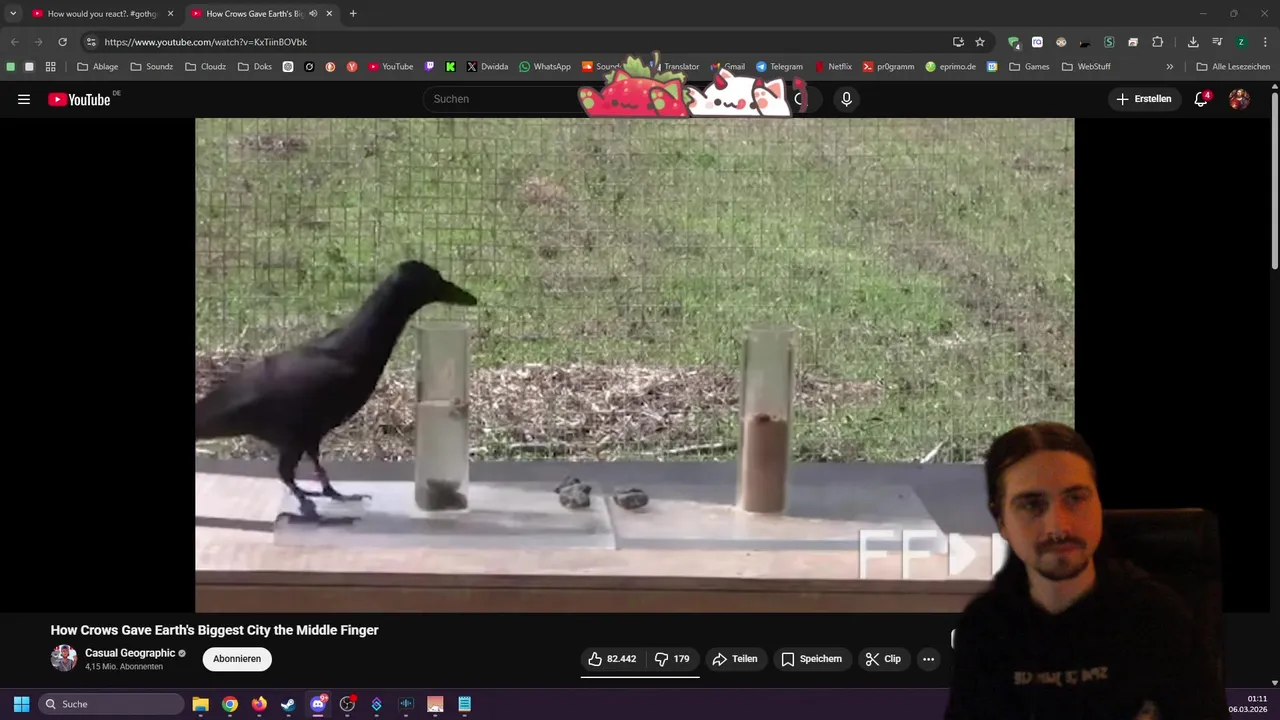The image size is (1280, 720).
Task: Open the Netflix bookmark
Action: [x=833, y=67]
